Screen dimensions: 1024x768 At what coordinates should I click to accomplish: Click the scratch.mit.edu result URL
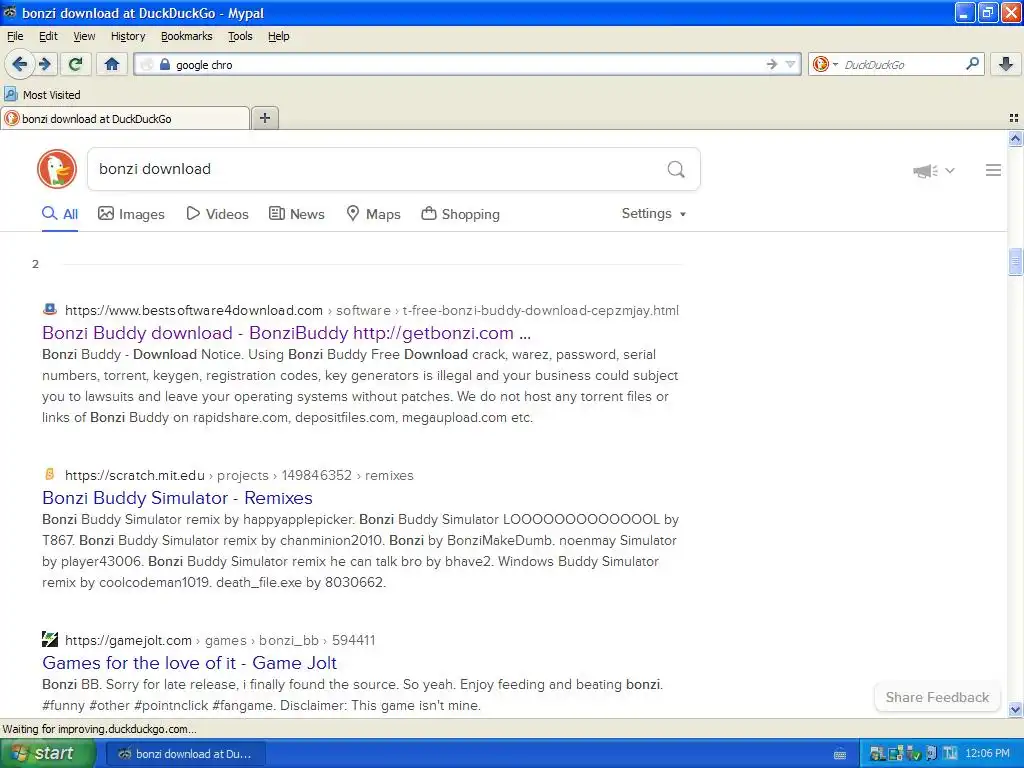(x=239, y=475)
